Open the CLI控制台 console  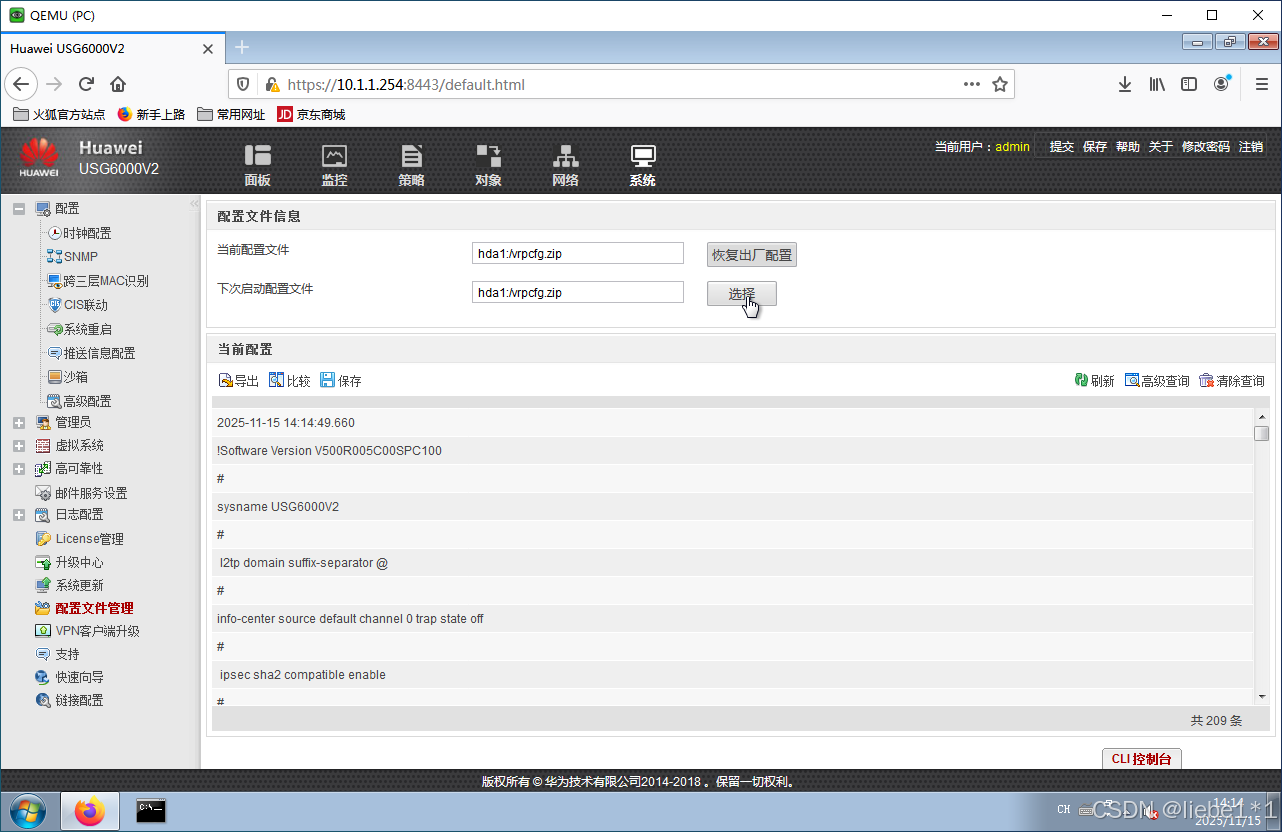(x=1142, y=759)
